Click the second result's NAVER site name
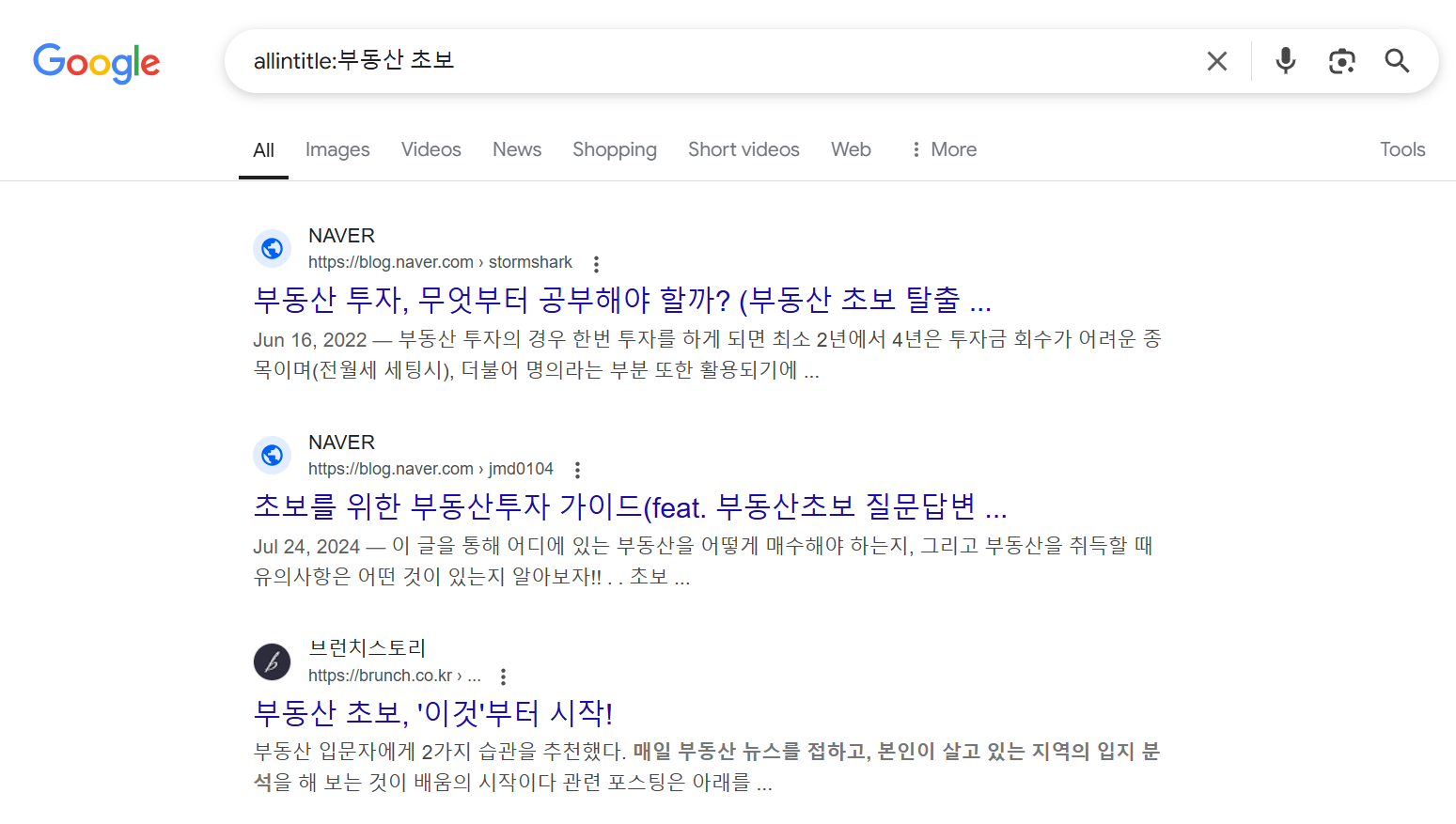 [x=341, y=443]
